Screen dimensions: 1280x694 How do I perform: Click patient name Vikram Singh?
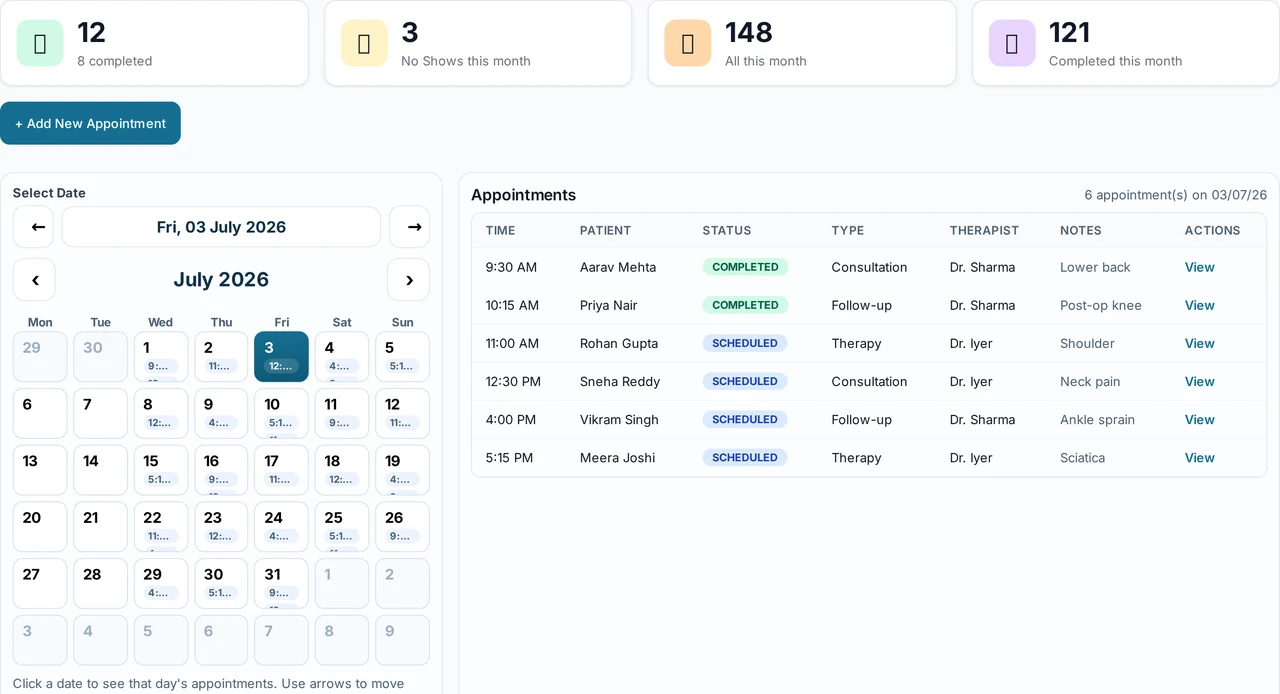pos(619,419)
